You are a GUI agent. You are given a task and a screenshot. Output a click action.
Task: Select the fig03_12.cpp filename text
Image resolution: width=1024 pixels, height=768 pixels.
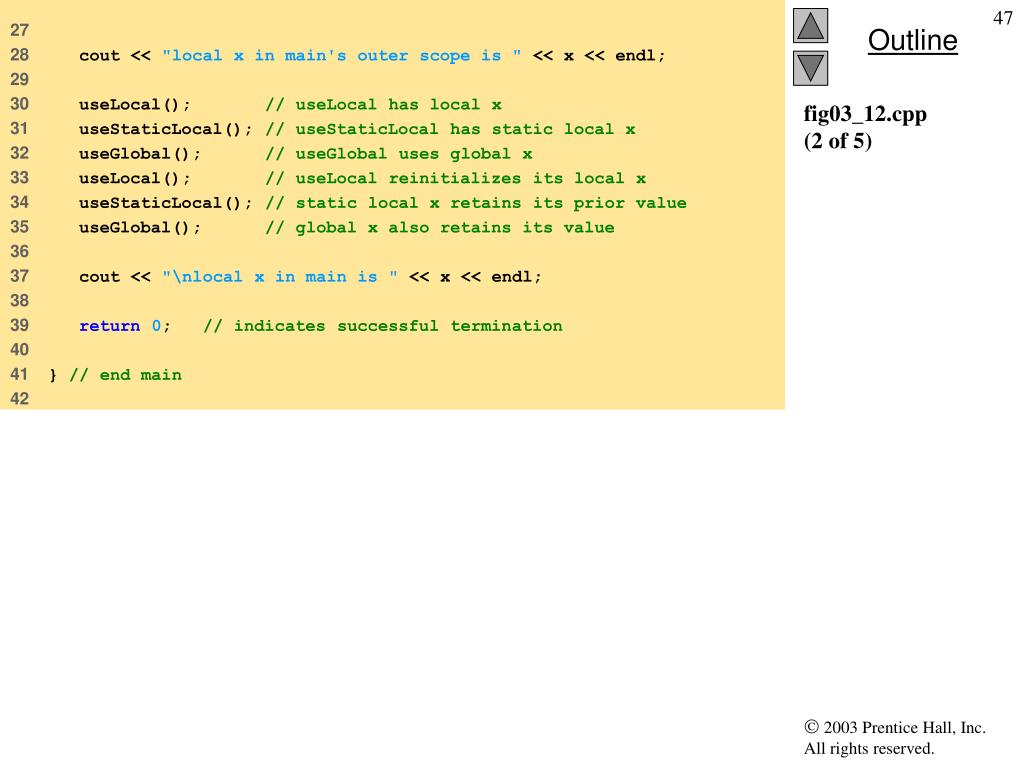click(865, 114)
